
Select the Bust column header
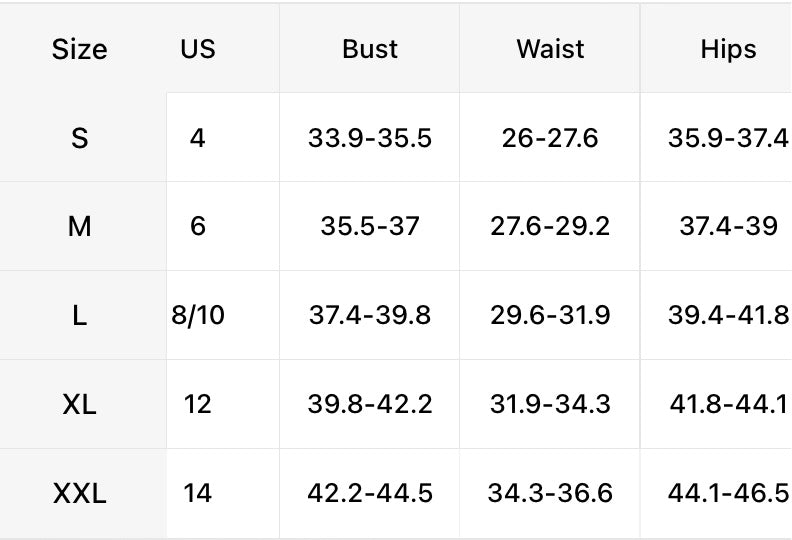(x=370, y=49)
